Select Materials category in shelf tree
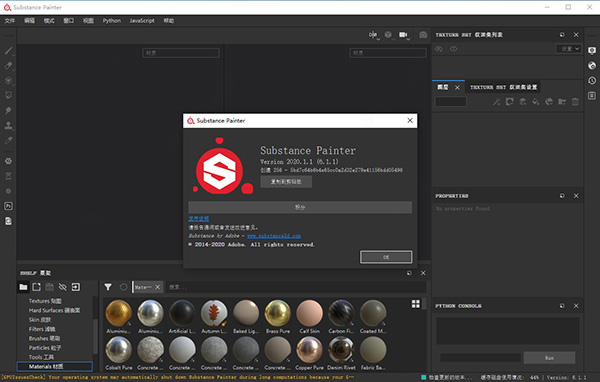 click(x=55, y=366)
